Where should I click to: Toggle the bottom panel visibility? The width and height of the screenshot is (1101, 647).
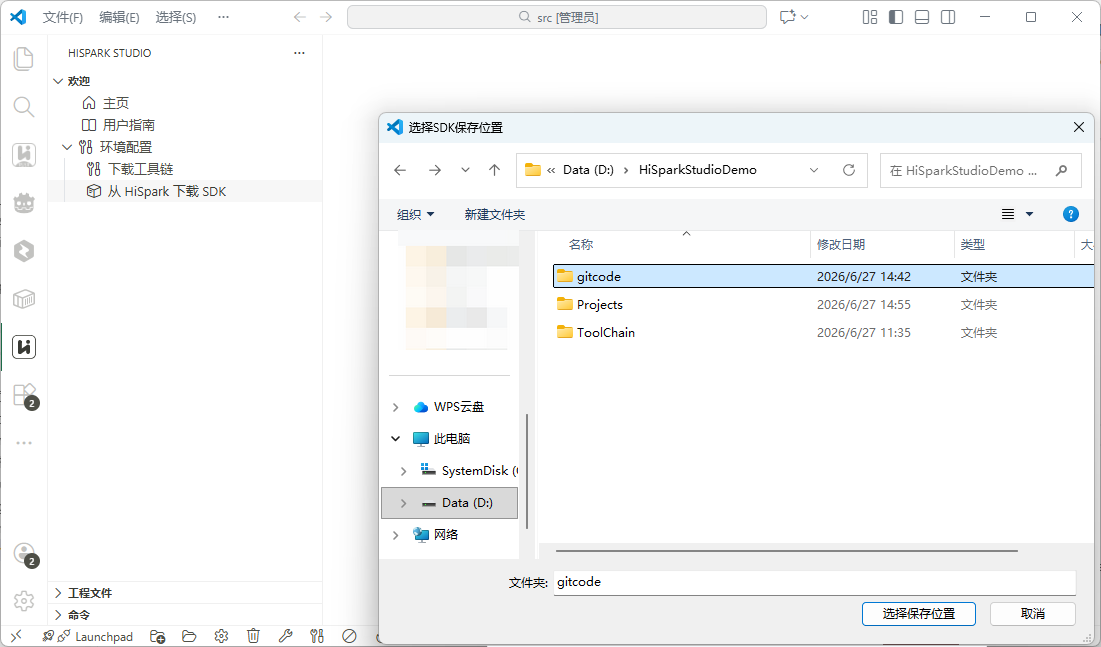(922, 17)
